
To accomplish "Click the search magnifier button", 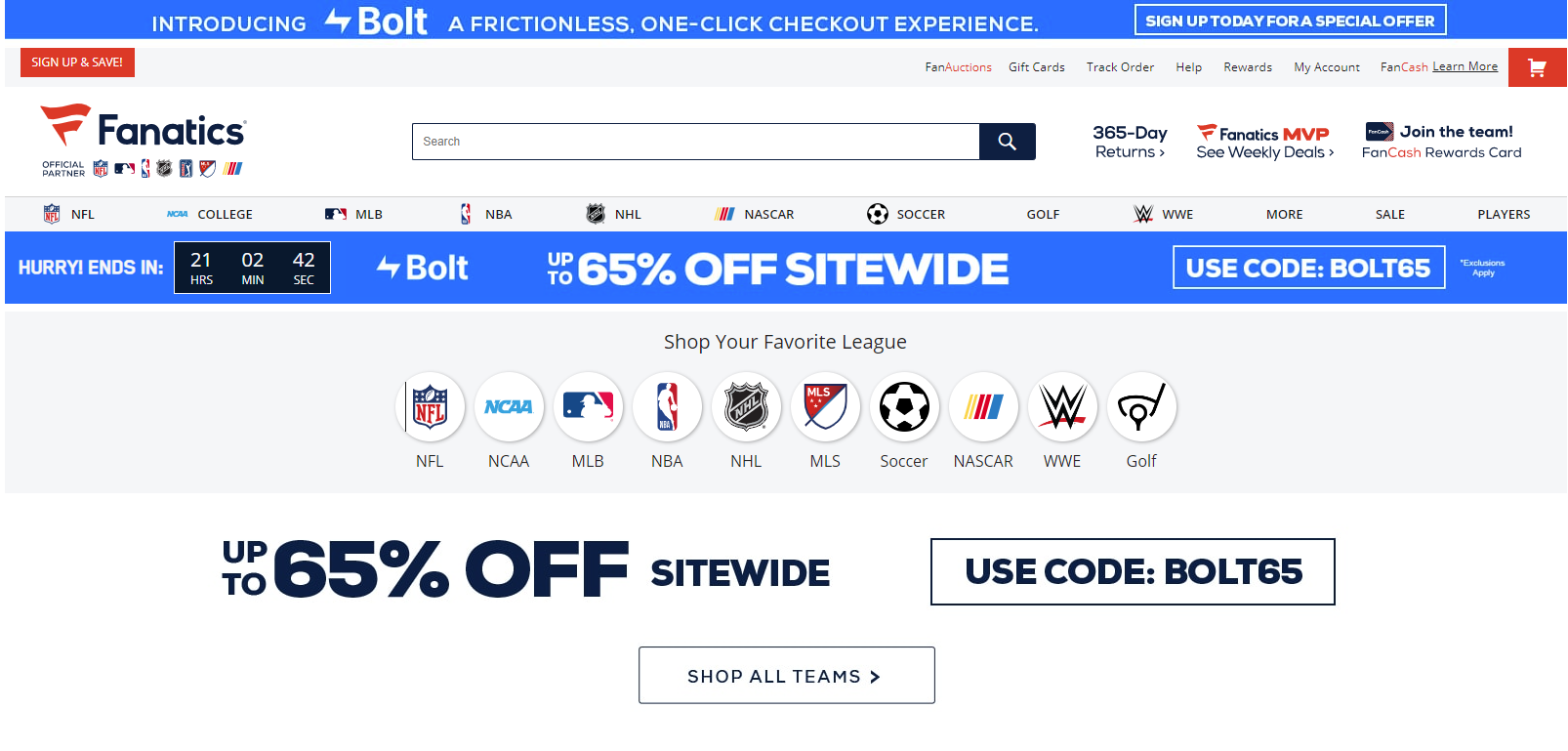I will (1007, 142).
